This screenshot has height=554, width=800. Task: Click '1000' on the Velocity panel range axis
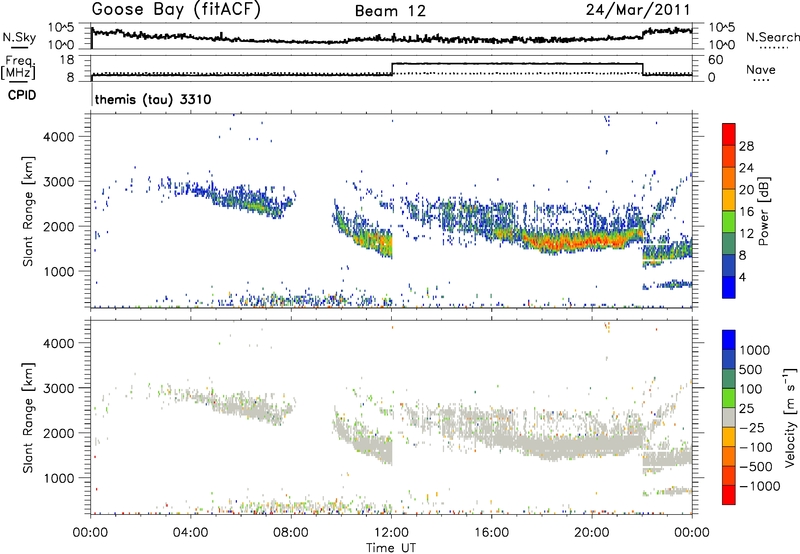(58, 478)
